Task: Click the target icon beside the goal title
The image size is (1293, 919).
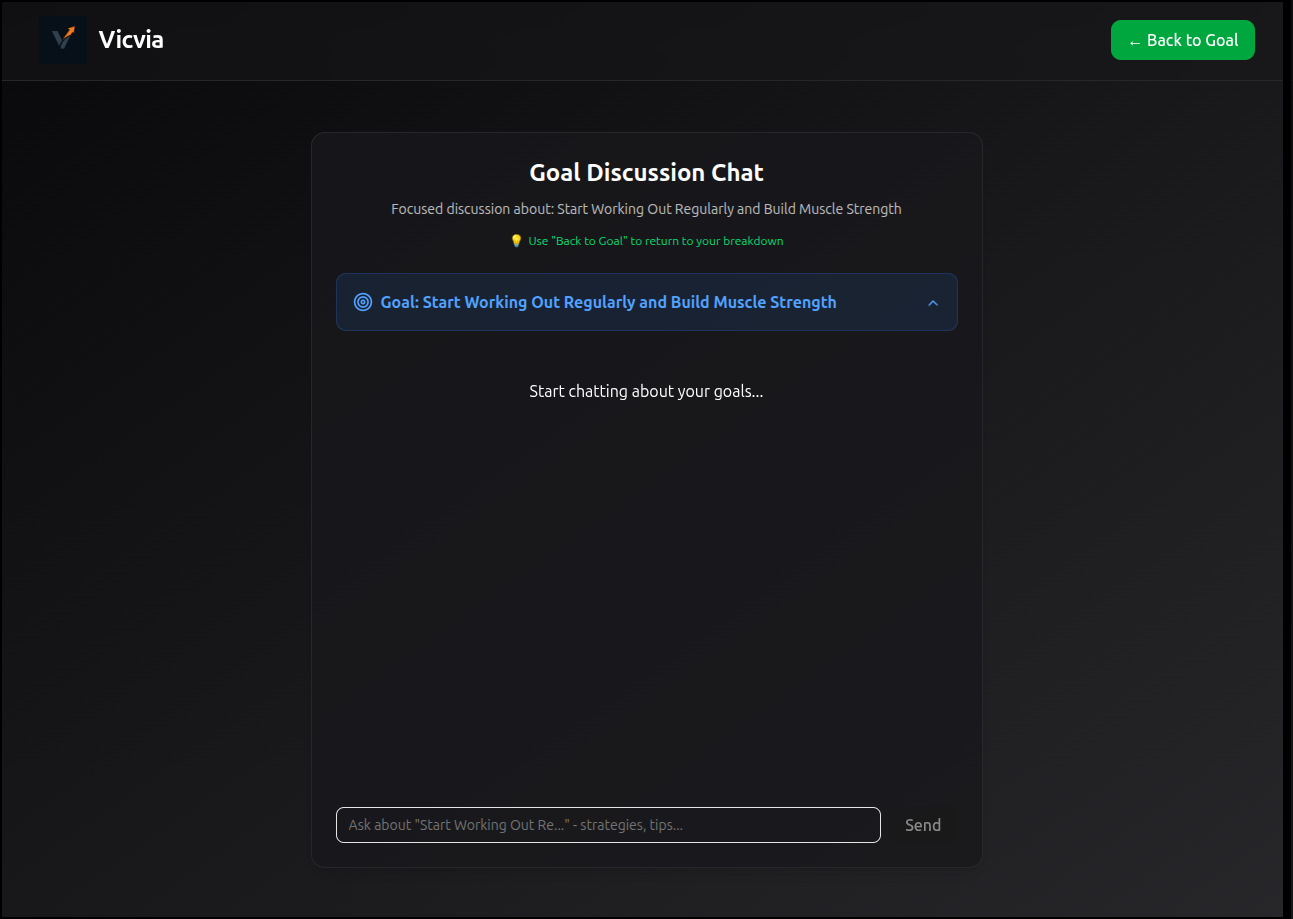Action: pos(362,301)
